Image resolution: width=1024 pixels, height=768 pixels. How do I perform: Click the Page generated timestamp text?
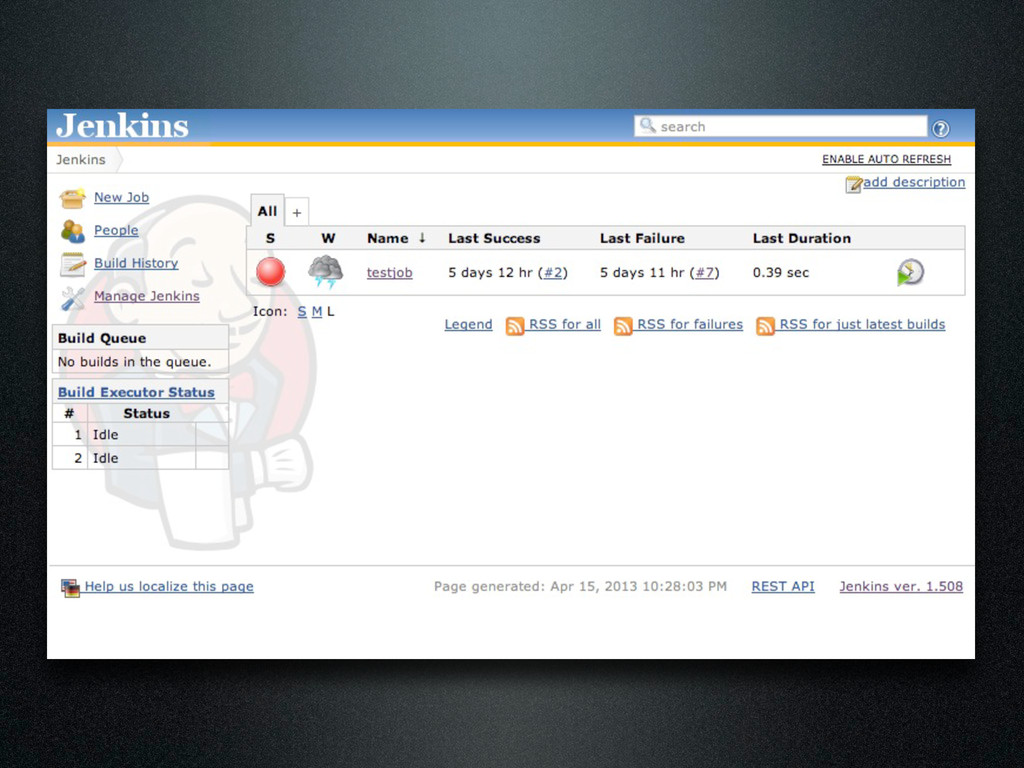[x=580, y=586]
